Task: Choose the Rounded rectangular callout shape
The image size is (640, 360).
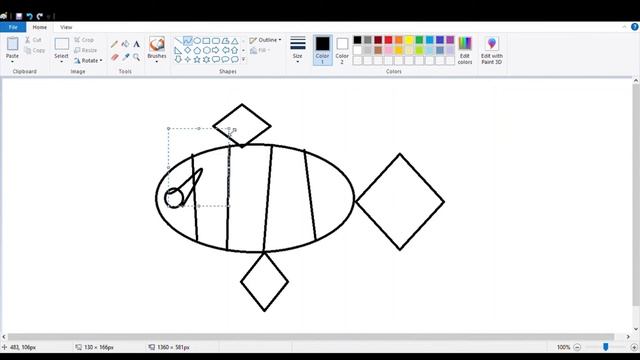Action: (216, 60)
